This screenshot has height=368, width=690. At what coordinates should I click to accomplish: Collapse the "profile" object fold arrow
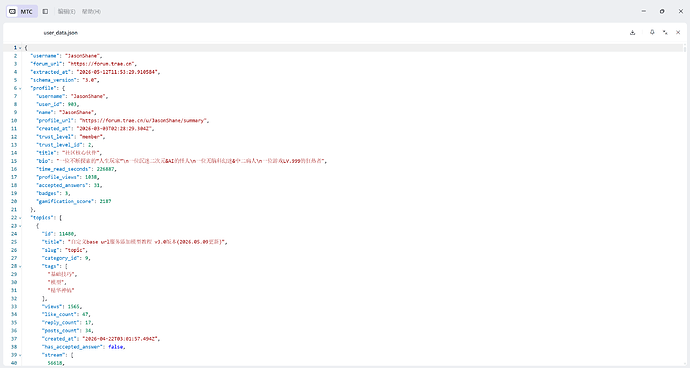pos(20,88)
